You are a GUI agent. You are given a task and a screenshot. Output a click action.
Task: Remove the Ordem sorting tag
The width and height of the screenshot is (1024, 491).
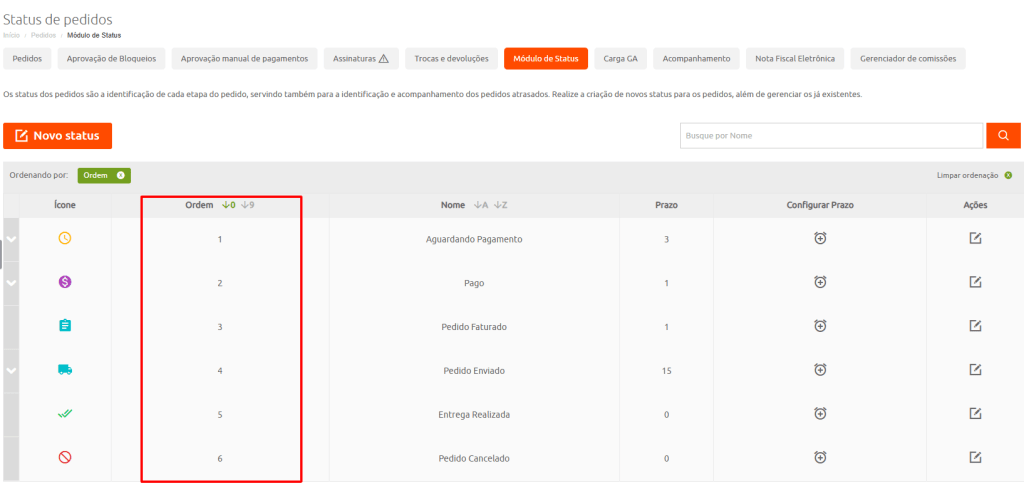(x=120, y=175)
